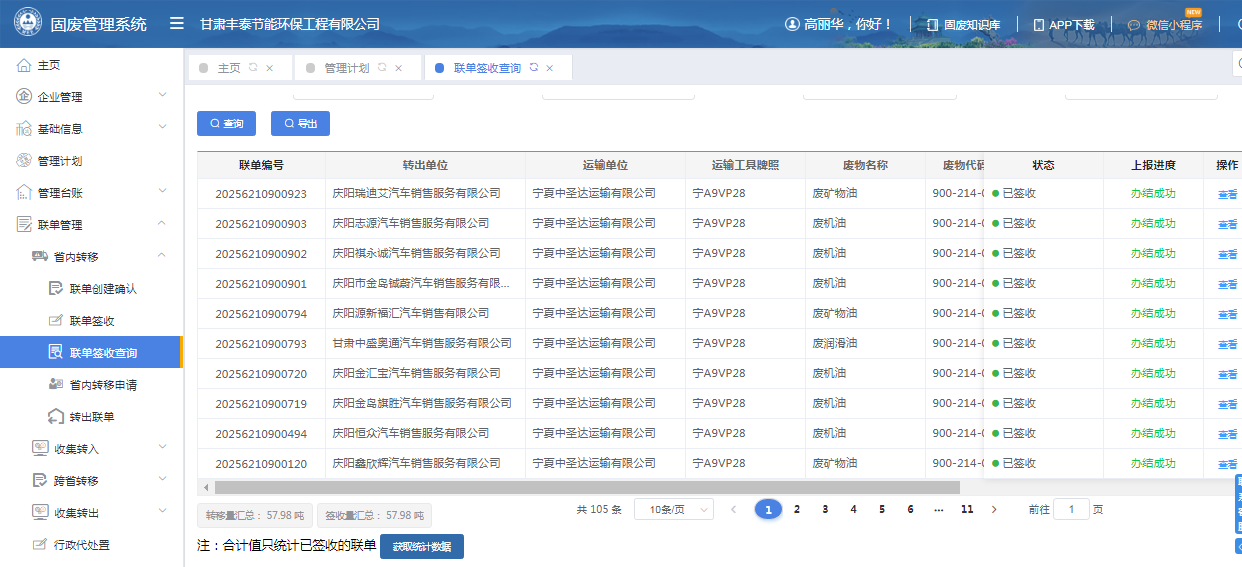This screenshot has height=567, width=1242.
Task: Go to page 2 of results
Action: (x=797, y=509)
